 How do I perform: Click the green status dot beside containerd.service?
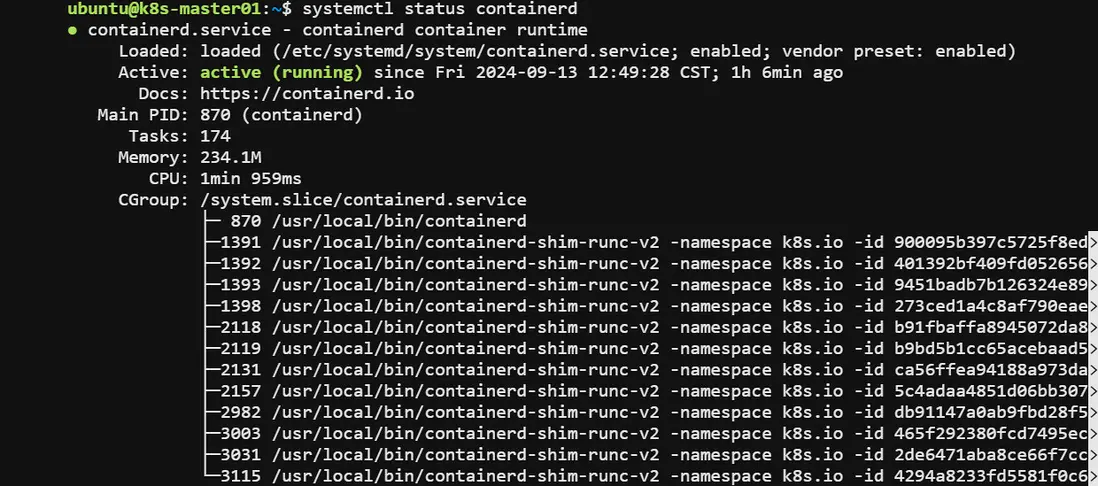[74, 30]
